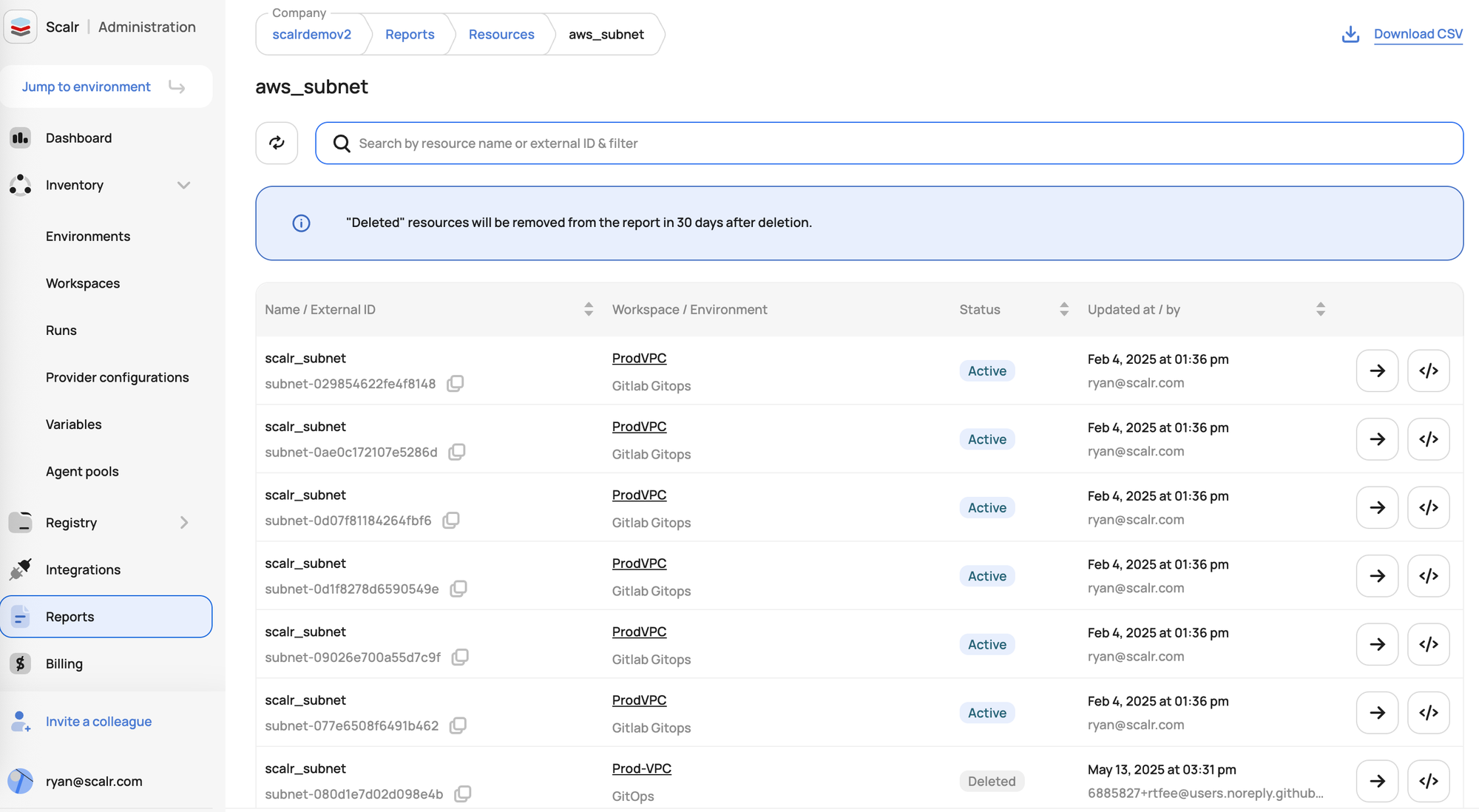View code for subnet-077e6508f6491b462 row
Screen dimensions: 1479x812
(x=1428, y=713)
